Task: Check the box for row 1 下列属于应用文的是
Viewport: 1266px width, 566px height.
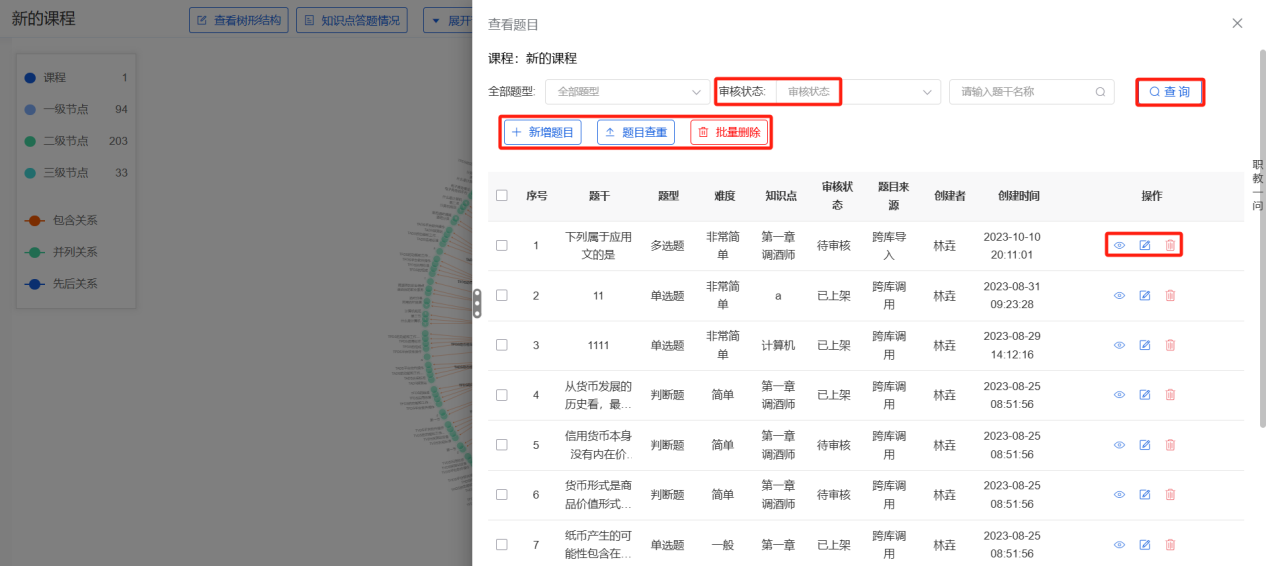Action: pos(502,245)
